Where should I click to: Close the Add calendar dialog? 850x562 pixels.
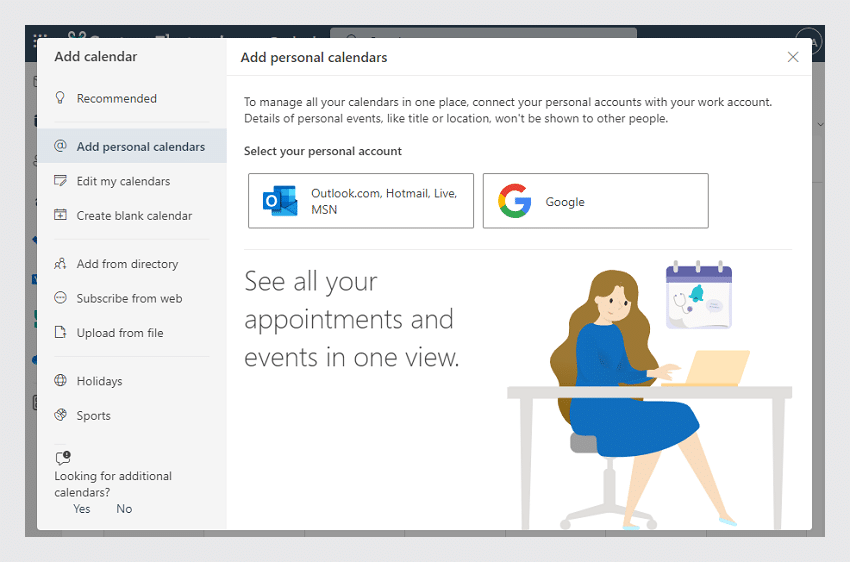[793, 57]
